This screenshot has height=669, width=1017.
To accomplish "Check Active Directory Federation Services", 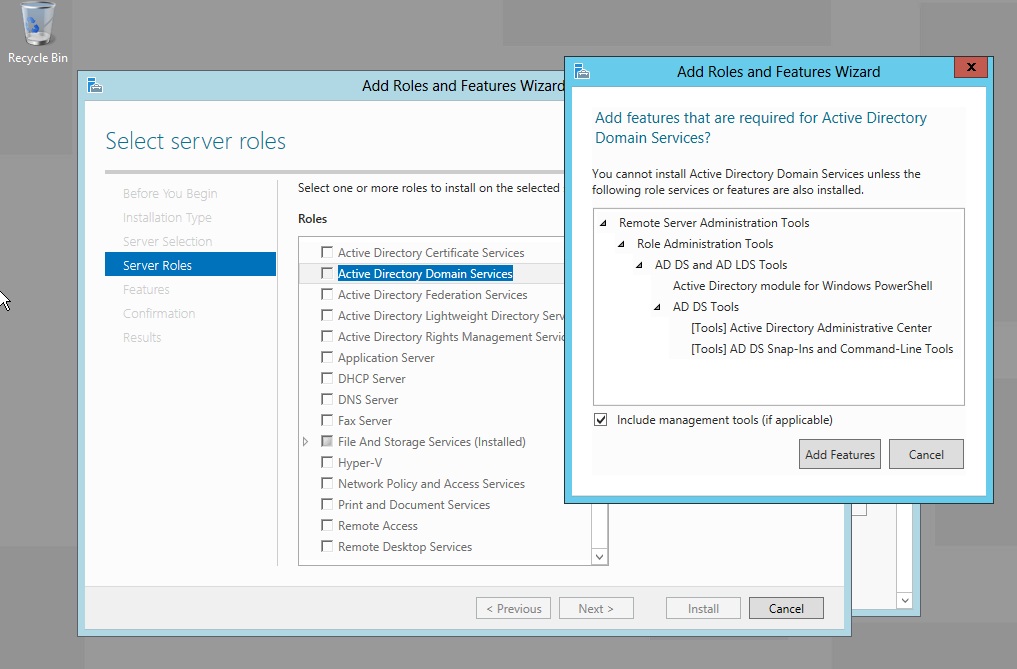I will (x=327, y=294).
